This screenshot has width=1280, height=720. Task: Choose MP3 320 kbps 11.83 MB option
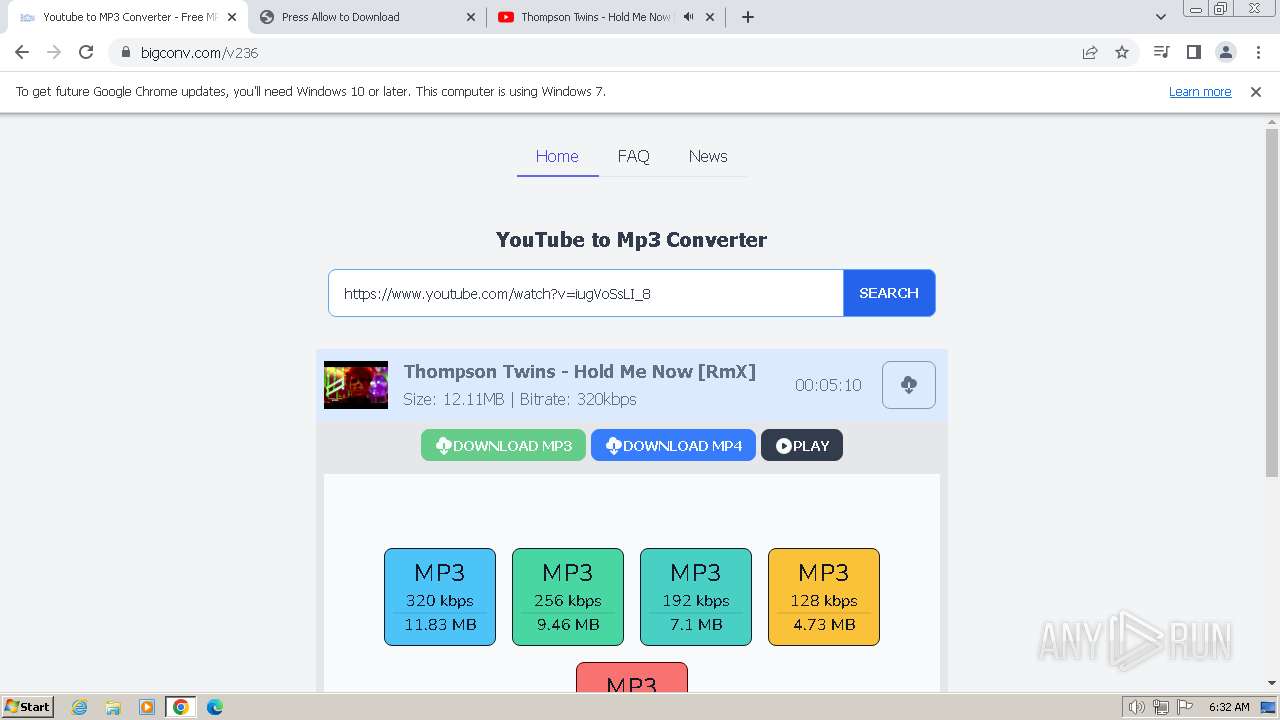pyautogui.click(x=440, y=597)
